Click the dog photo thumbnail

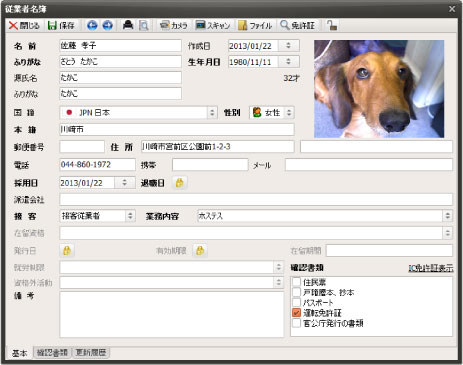[379, 89]
